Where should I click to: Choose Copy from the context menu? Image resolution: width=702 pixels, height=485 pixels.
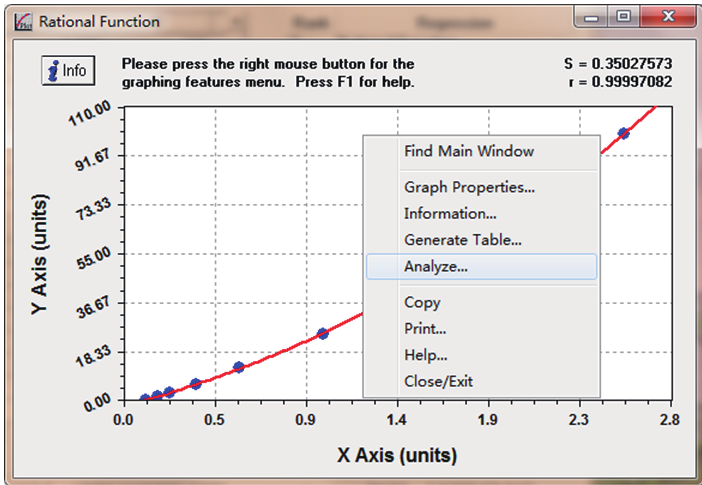click(x=422, y=302)
